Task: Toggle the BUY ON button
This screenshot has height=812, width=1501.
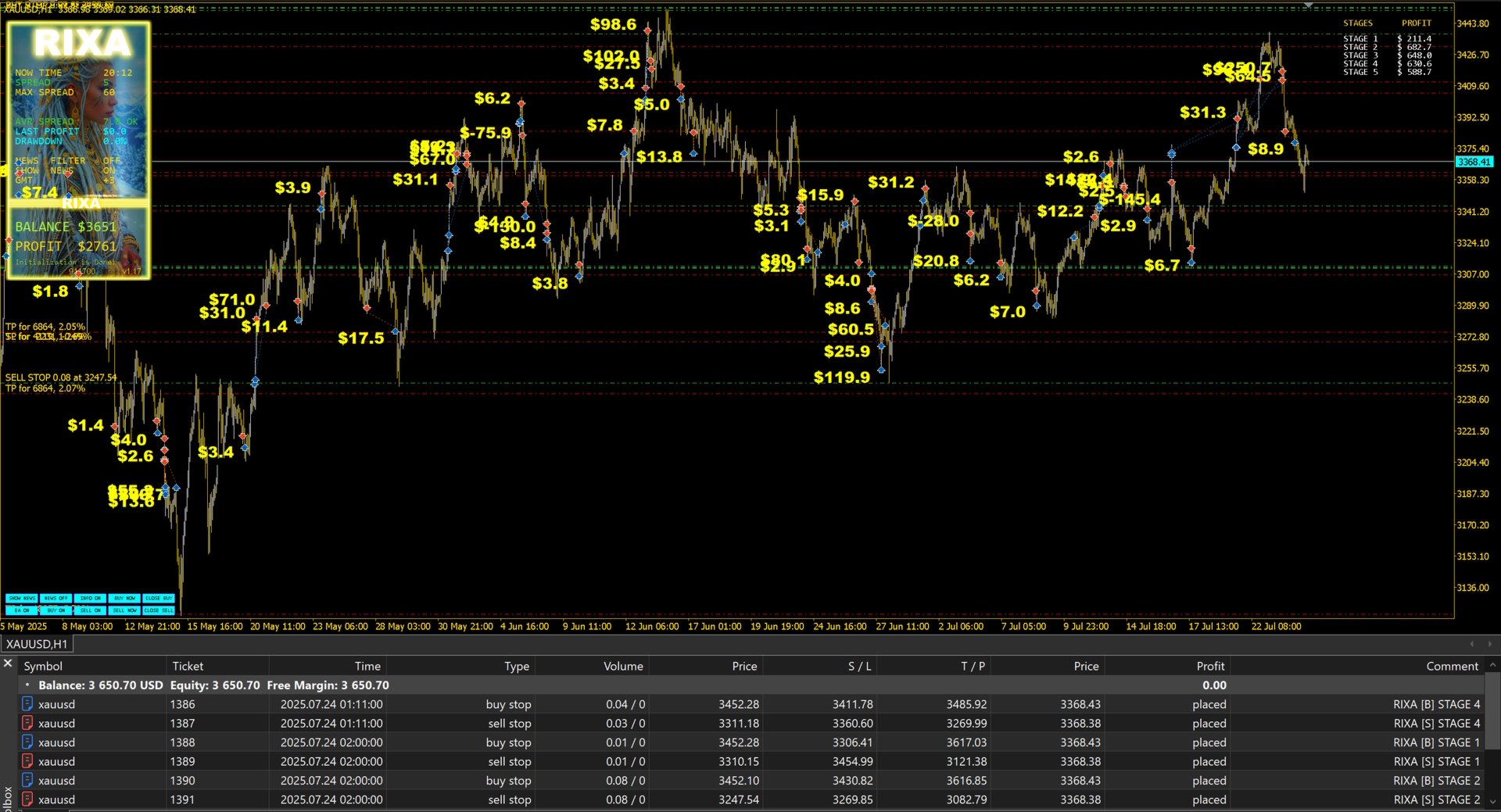Action: [x=56, y=610]
